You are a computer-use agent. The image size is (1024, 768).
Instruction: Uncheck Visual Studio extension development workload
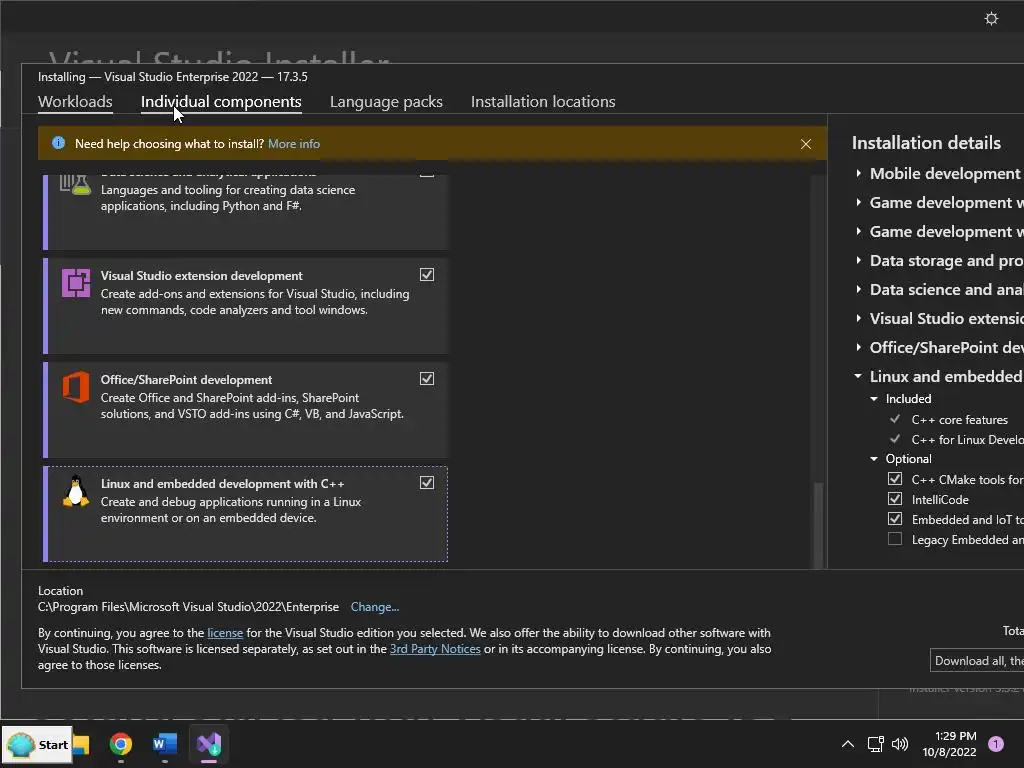tap(426, 275)
